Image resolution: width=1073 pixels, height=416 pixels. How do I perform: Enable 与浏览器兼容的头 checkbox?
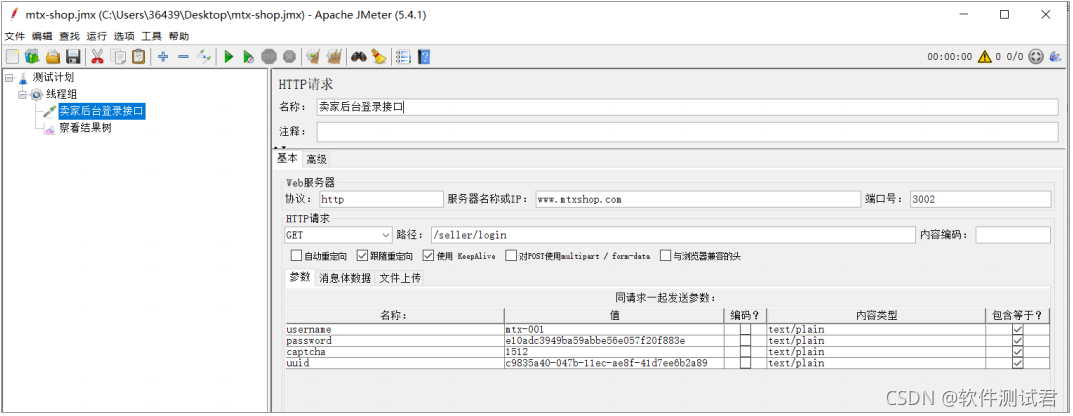point(665,256)
